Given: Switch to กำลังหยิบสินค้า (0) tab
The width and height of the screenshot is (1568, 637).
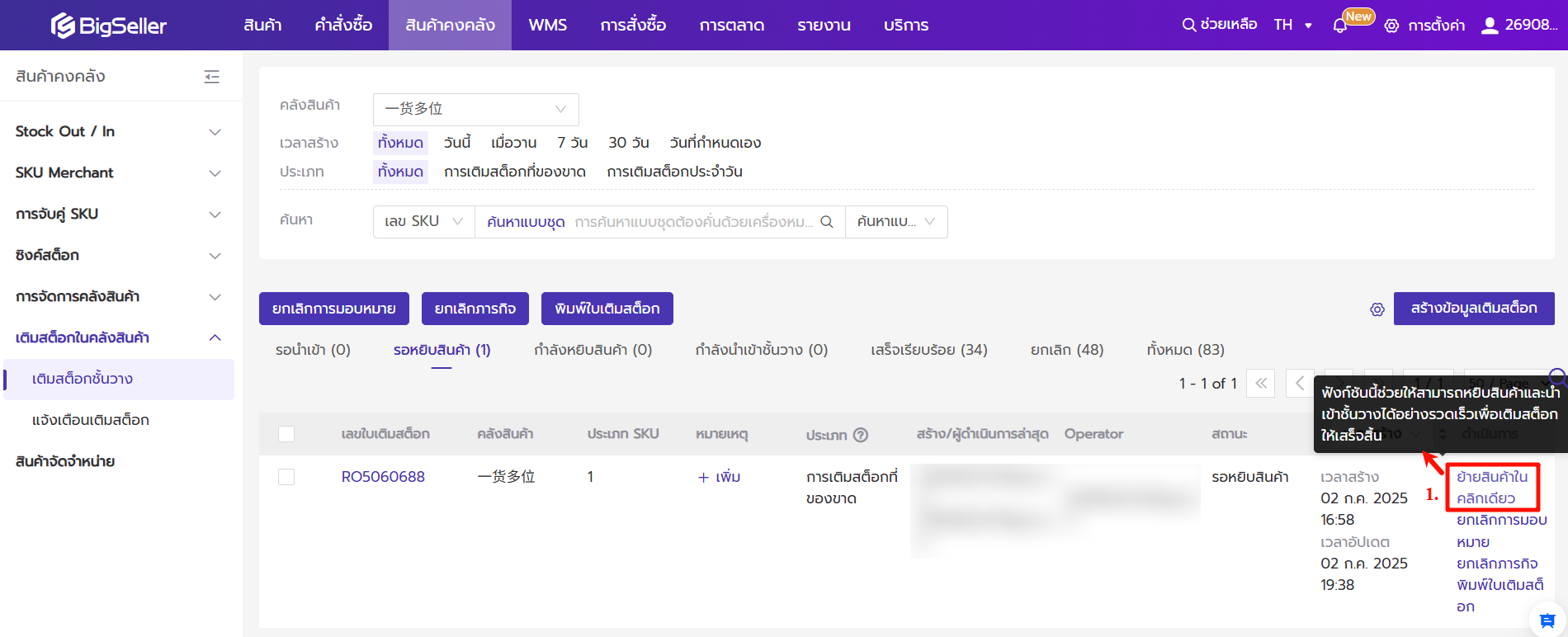Looking at the screenshot, I should tap(593, 350).
